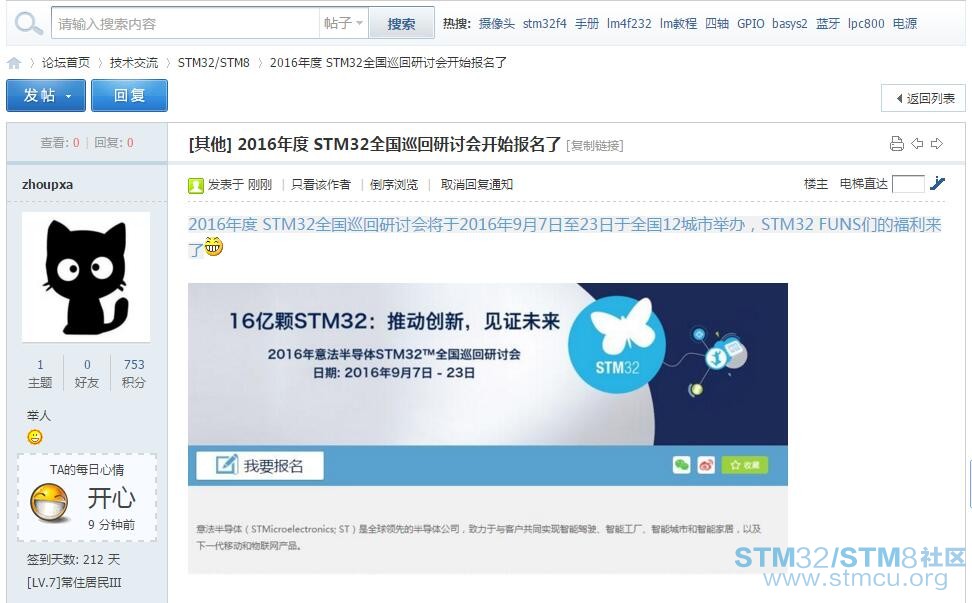Click the print icon beside post title
This screenshot has width=972, height=603.
tap(896, 144)
